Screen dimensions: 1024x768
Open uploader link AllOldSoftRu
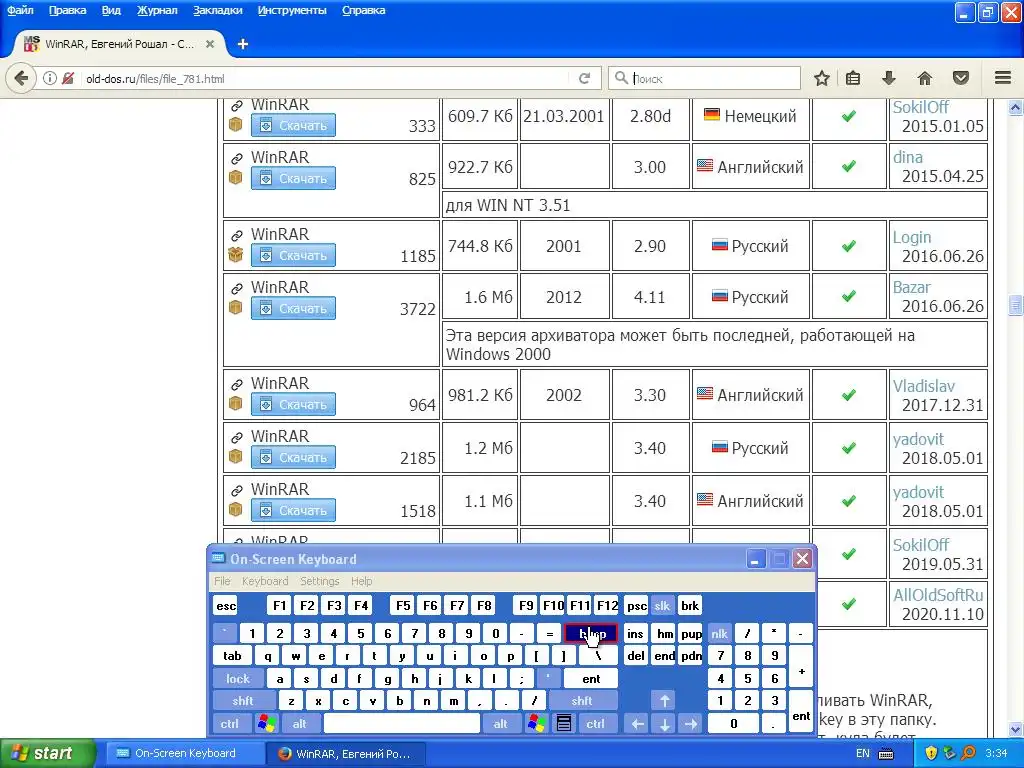938,595
